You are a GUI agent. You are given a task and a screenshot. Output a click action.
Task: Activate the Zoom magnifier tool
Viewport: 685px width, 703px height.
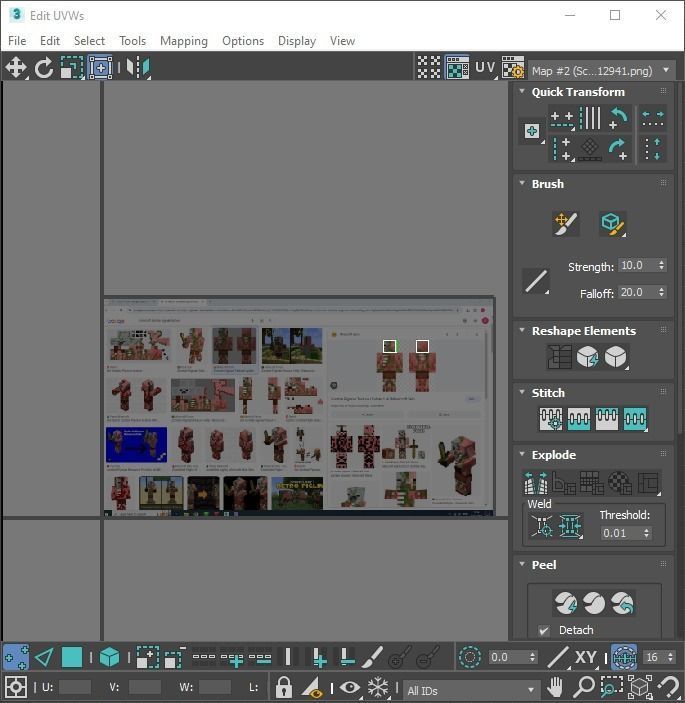[584, 687]
